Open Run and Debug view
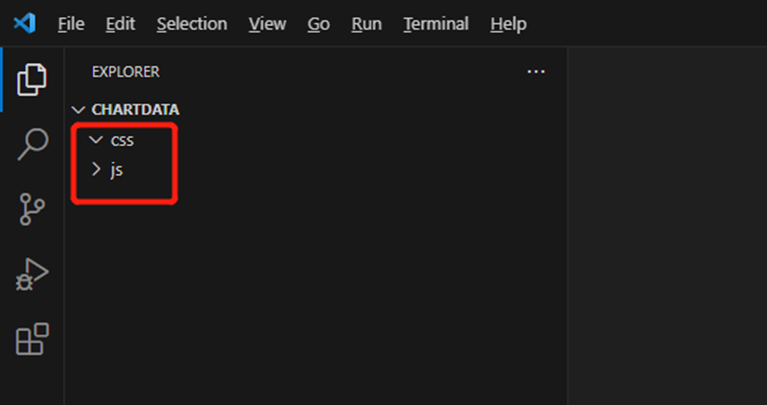Image resolution: width=767 pixels, height=405 pixels. click(x=32, y=274)
